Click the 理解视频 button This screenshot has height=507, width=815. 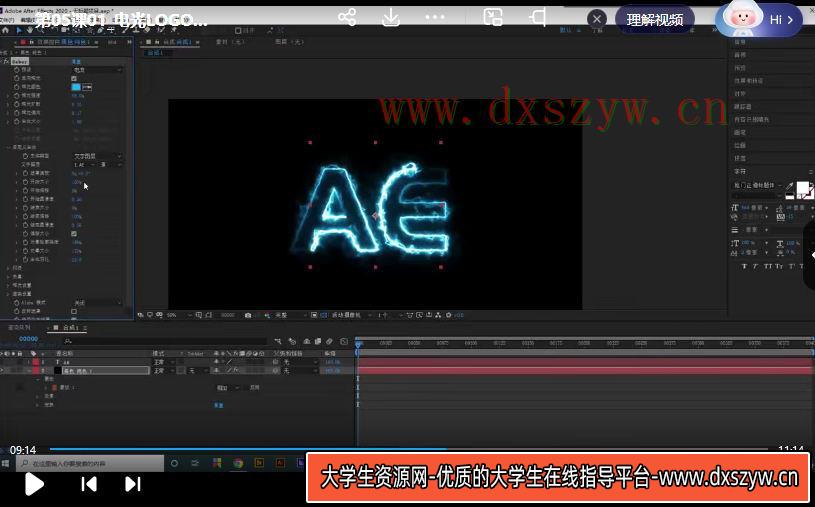coord(654,20)
